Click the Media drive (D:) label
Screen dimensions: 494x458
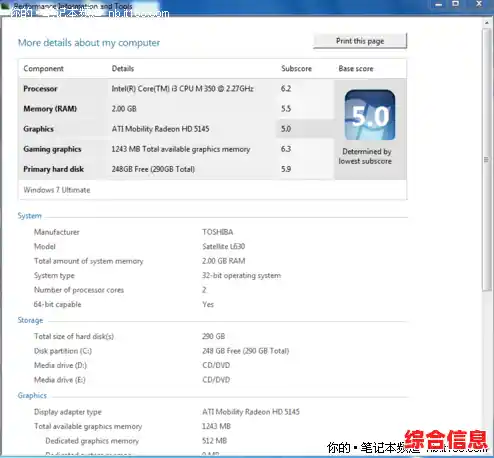point(60,365)
